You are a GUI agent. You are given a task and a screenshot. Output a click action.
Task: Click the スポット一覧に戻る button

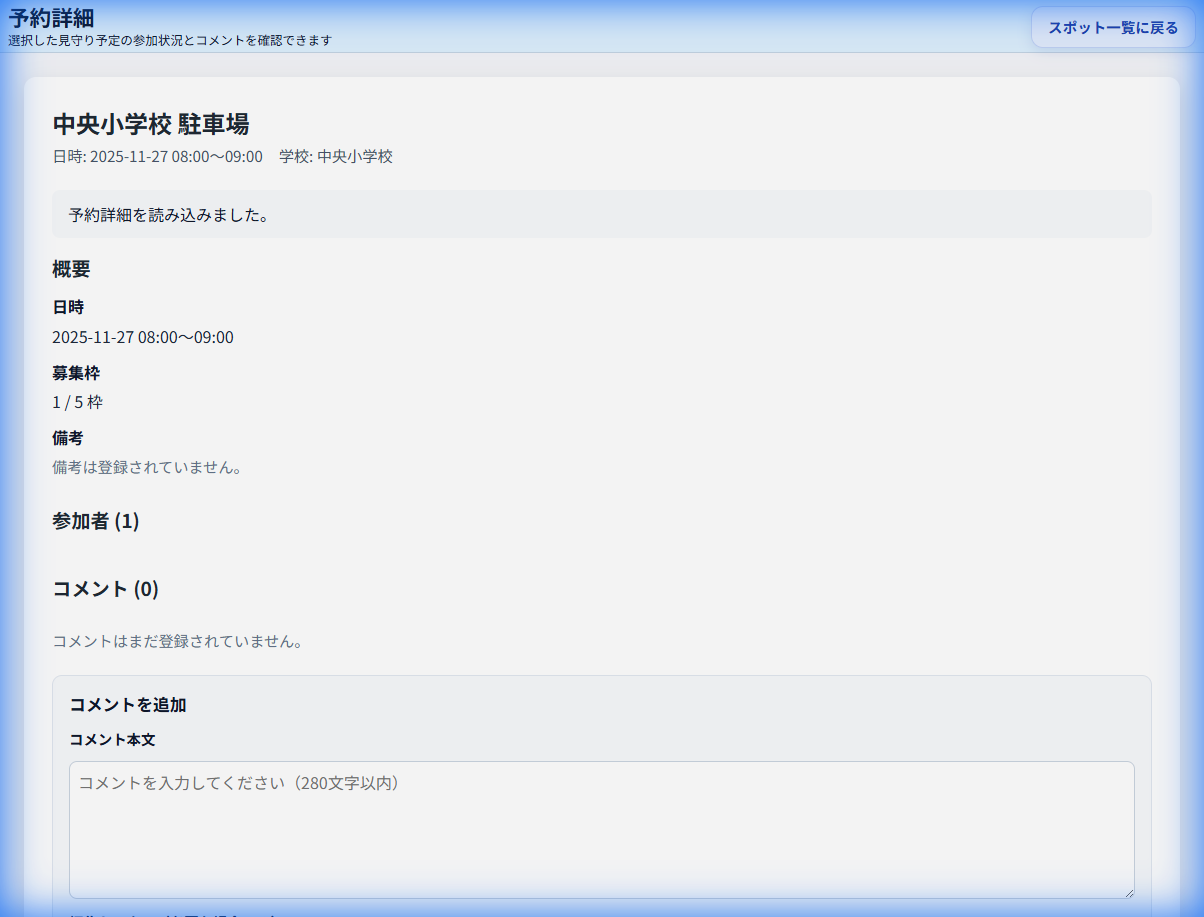[x=1113, y=28]
